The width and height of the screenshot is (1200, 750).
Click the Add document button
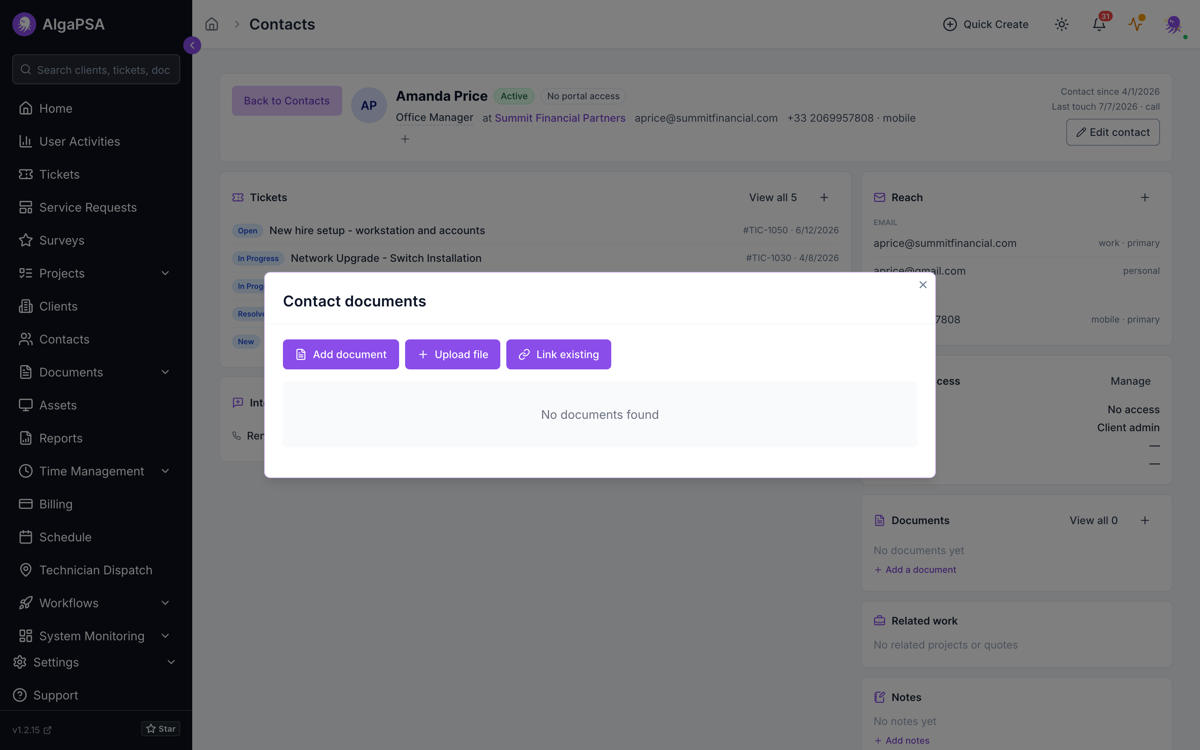[341, 354]
